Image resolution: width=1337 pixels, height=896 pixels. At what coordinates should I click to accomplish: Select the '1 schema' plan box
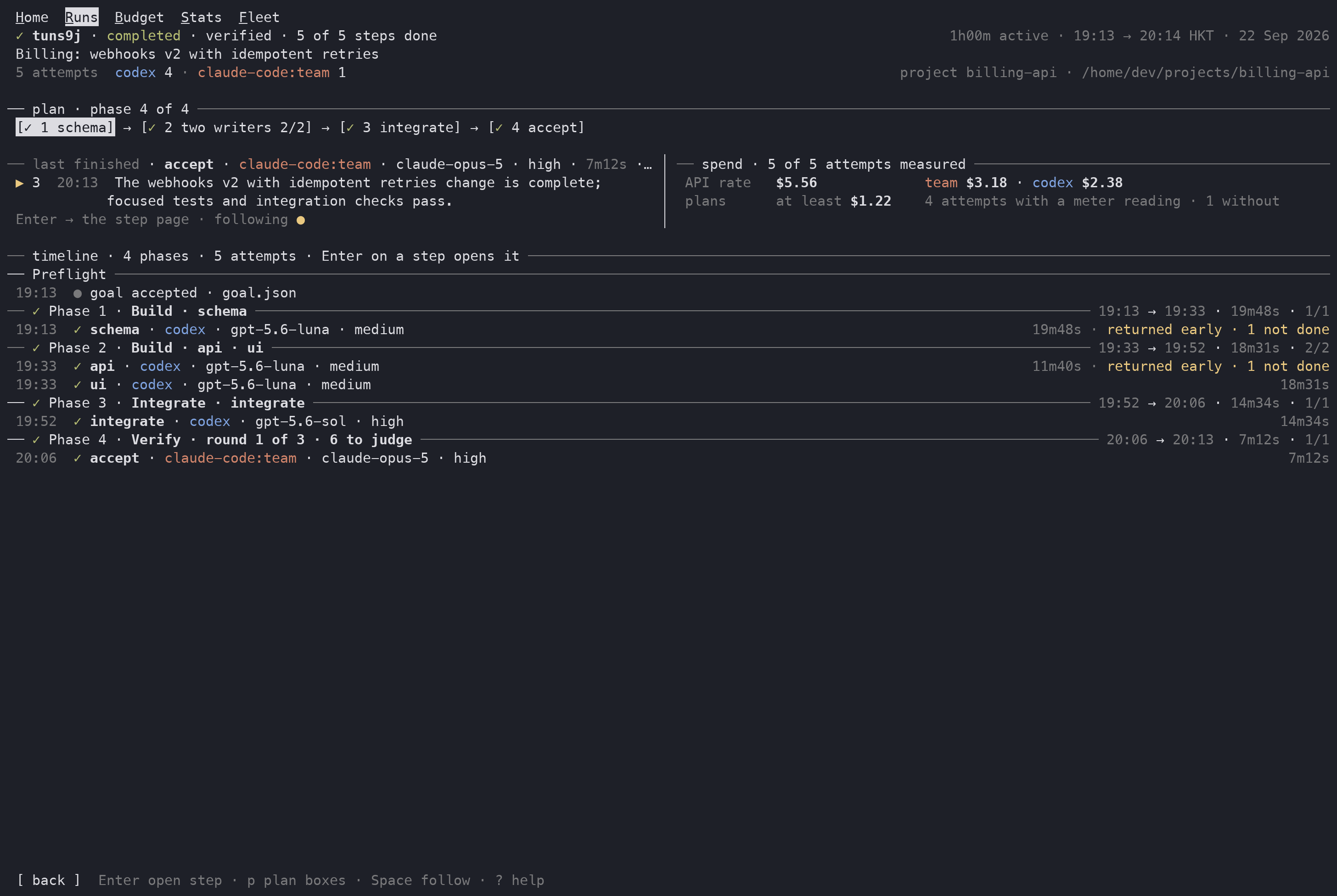pos(65,128)
